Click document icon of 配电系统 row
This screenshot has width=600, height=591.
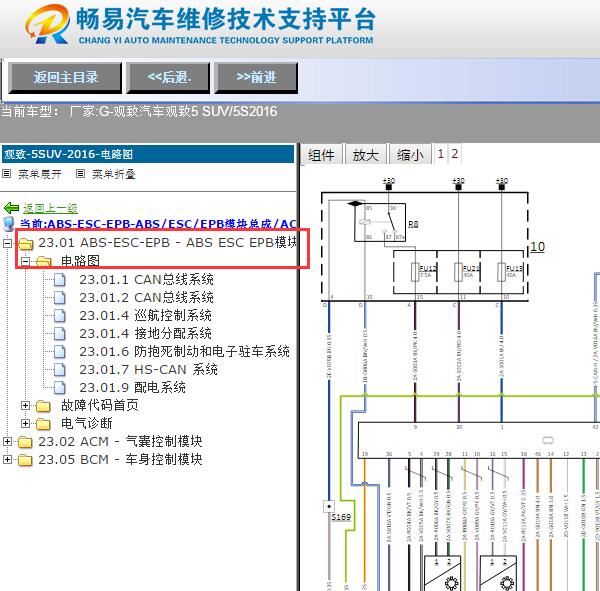[x=60, y=387]
